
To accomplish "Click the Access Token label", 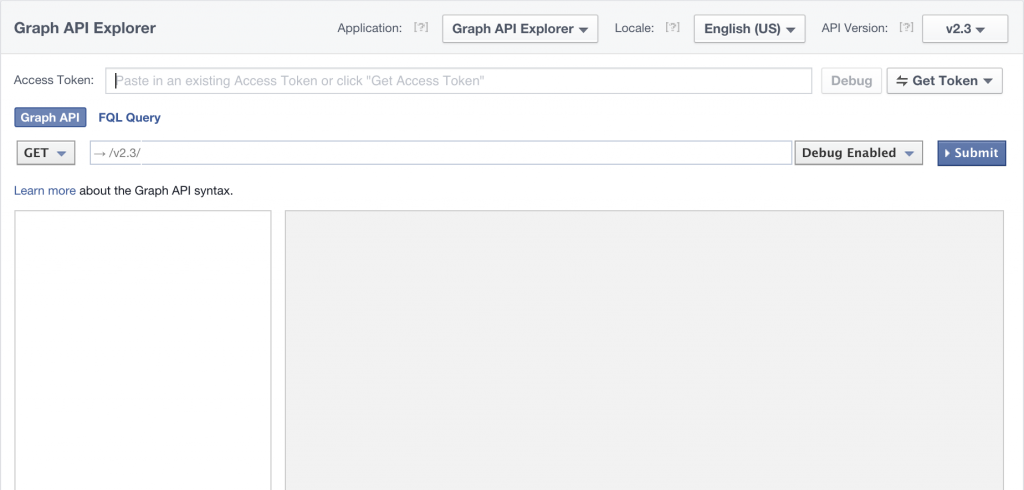I will point(54,80).
